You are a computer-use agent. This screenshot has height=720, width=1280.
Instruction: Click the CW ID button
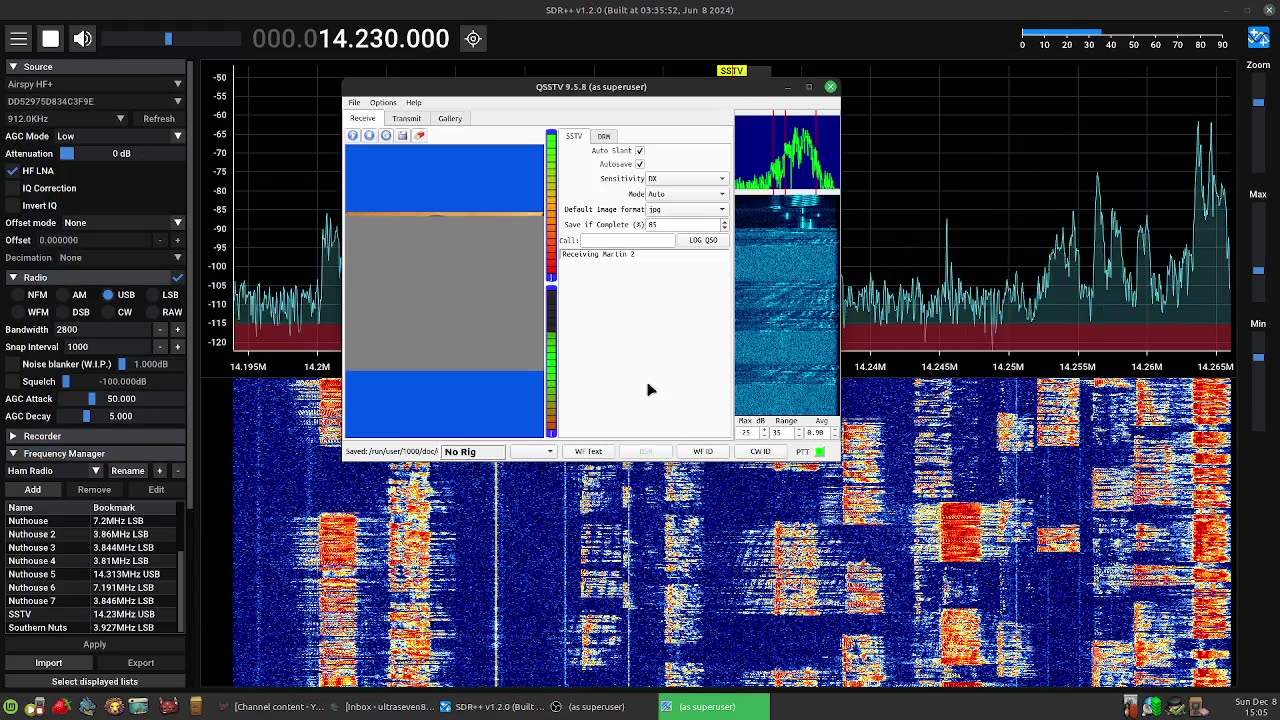click(x=760, y=452)
